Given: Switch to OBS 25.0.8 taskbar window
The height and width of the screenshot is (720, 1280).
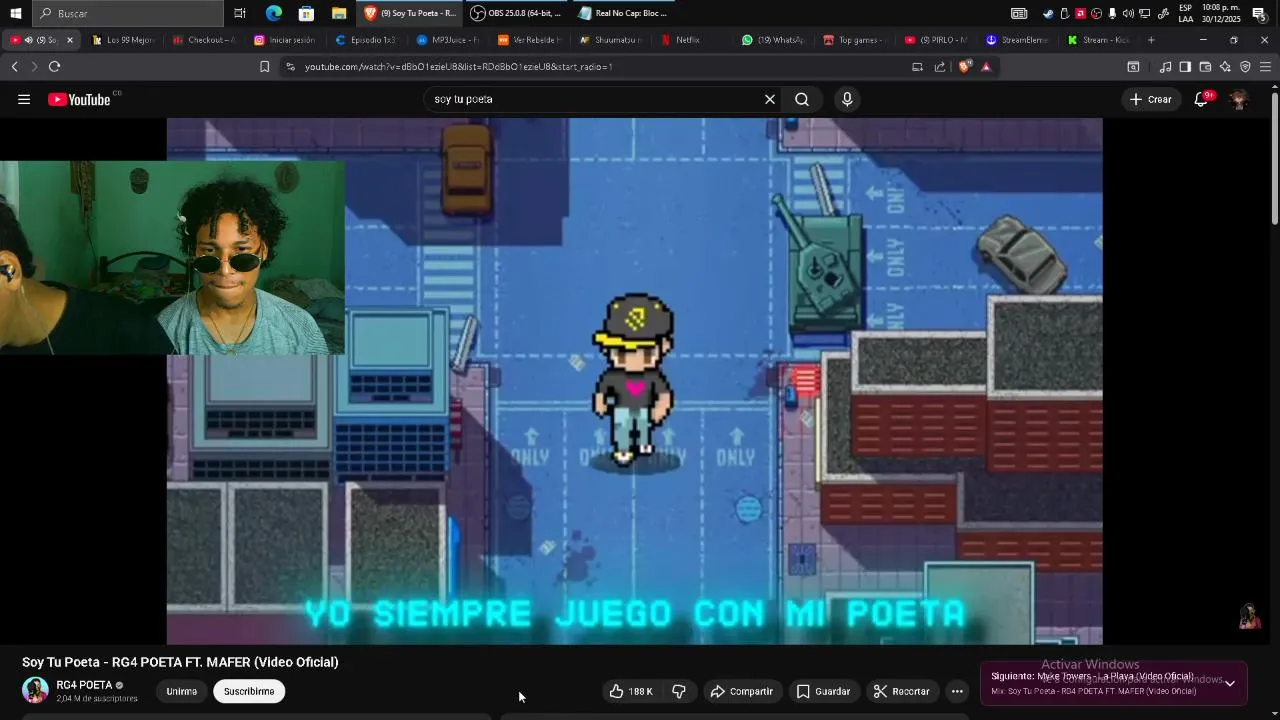Looking at the screenshot, I should tap(517, 13).
